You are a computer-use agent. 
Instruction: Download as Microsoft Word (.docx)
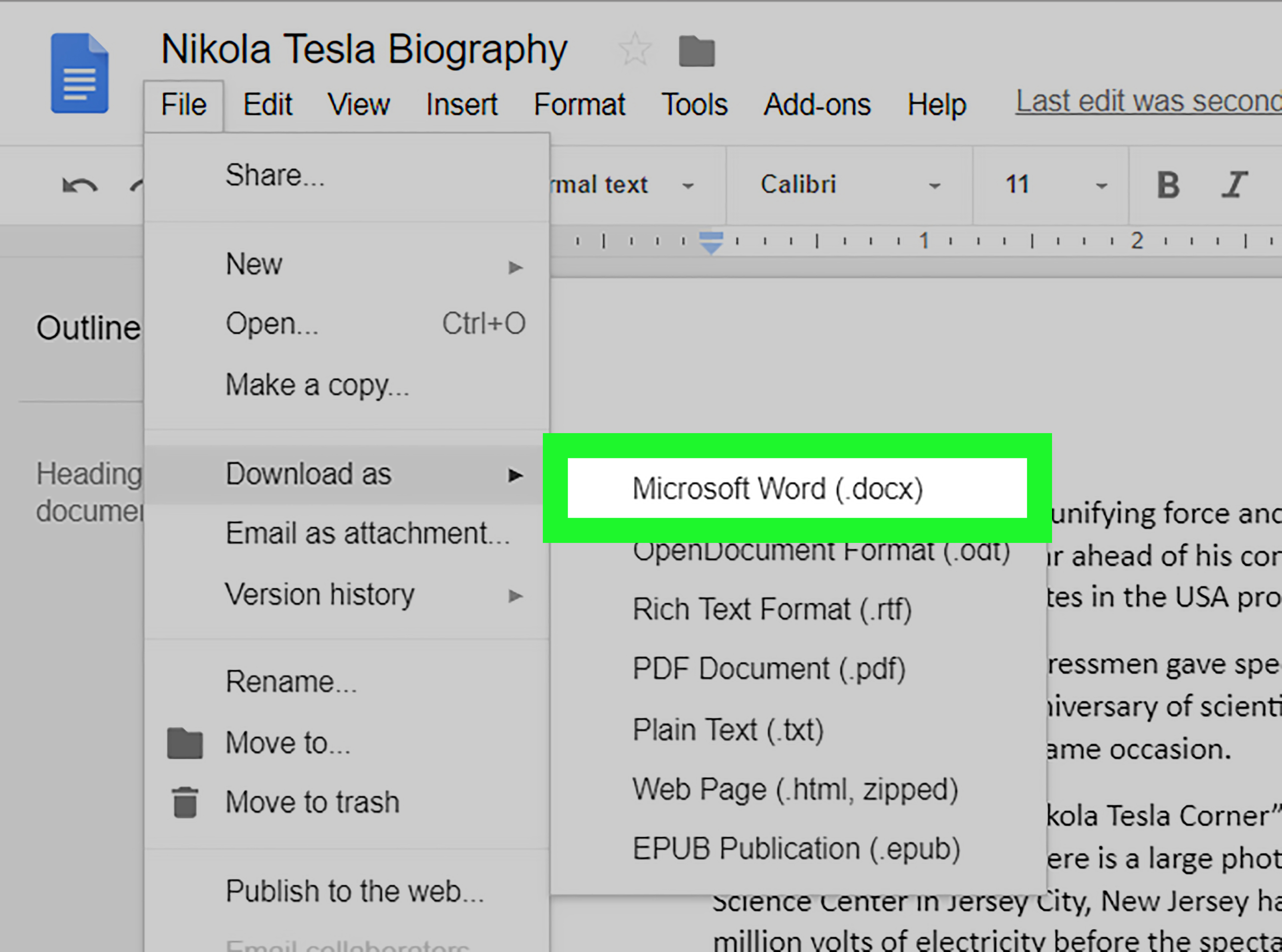[x=797, y=488]
